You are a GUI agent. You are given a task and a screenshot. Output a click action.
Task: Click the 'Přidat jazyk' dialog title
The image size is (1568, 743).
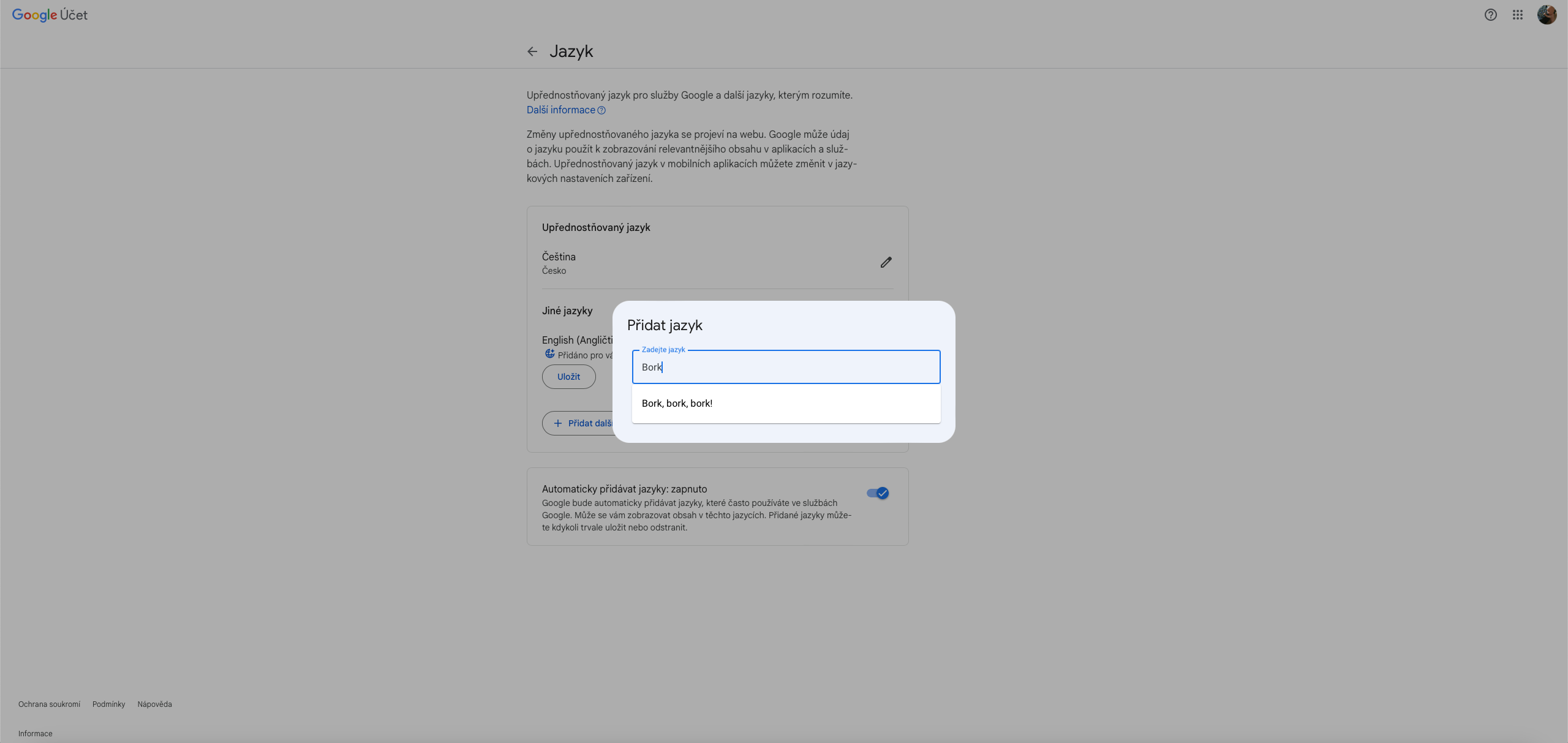tap(665, 325)
